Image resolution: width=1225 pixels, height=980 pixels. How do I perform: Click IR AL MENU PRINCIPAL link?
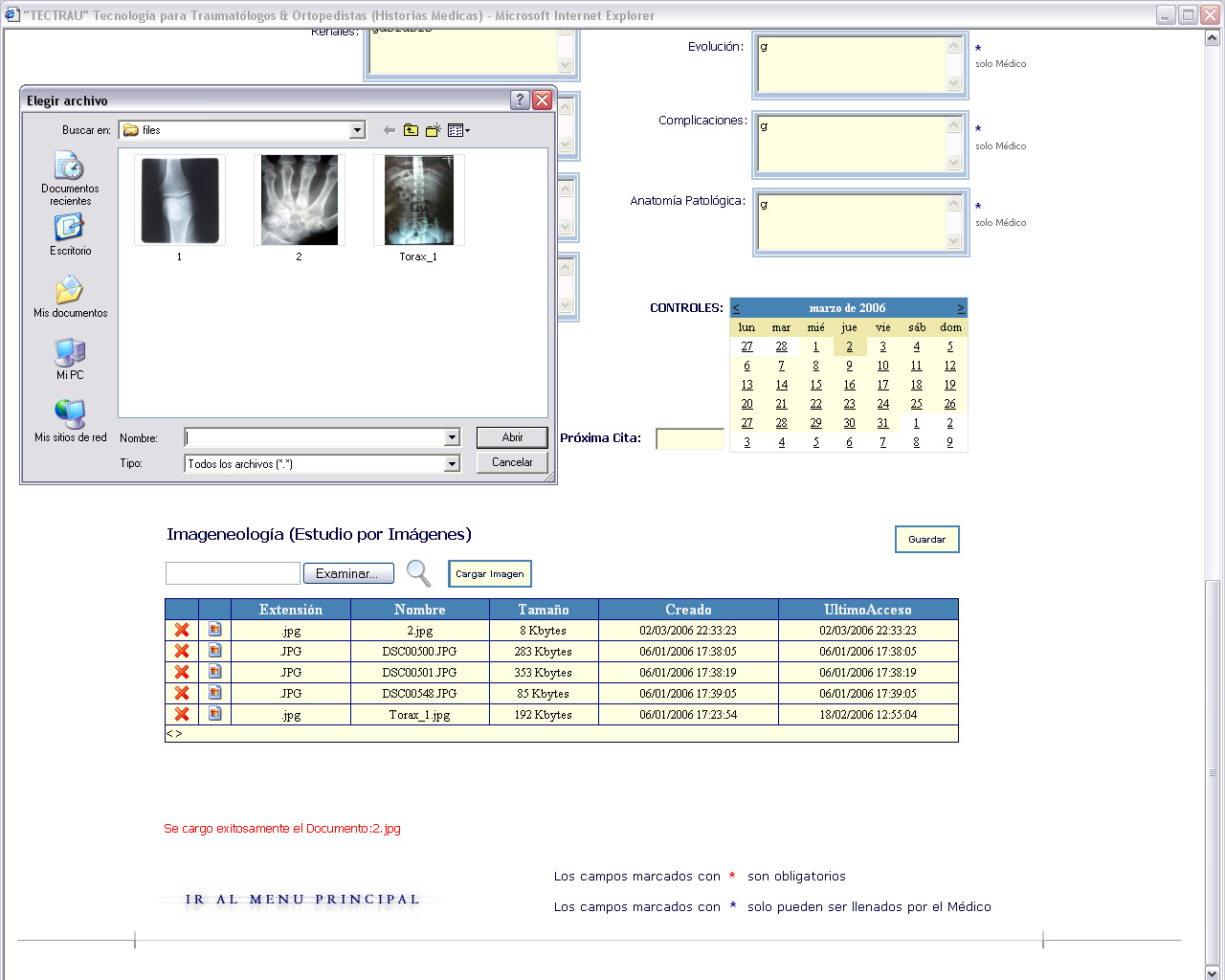302,900
